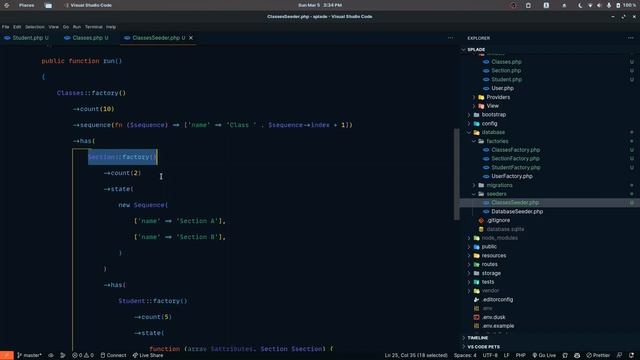Click Ln 25, Col 35 cursor position
This screenshot has height=360, width=640.
[416, 355]
